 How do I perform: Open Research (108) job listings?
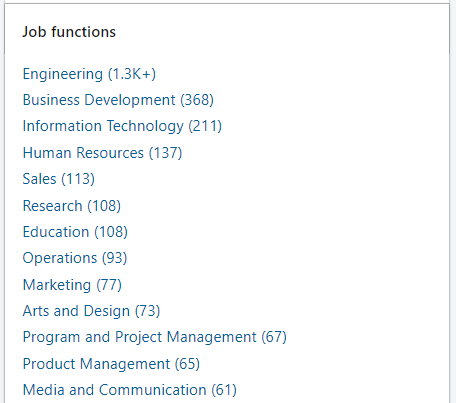(72, 206)
